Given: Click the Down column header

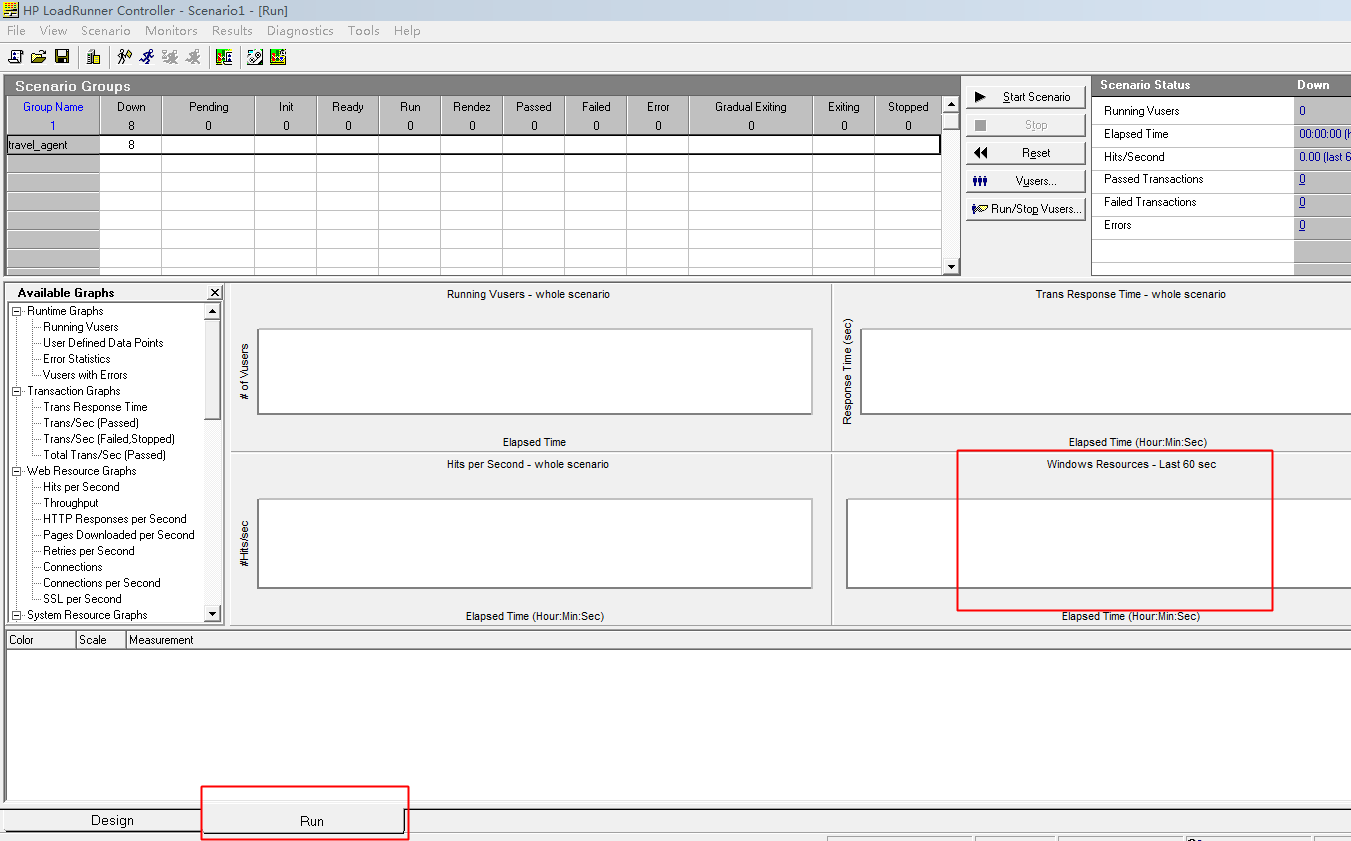Looking at the screenshot, I should (131, 107).
